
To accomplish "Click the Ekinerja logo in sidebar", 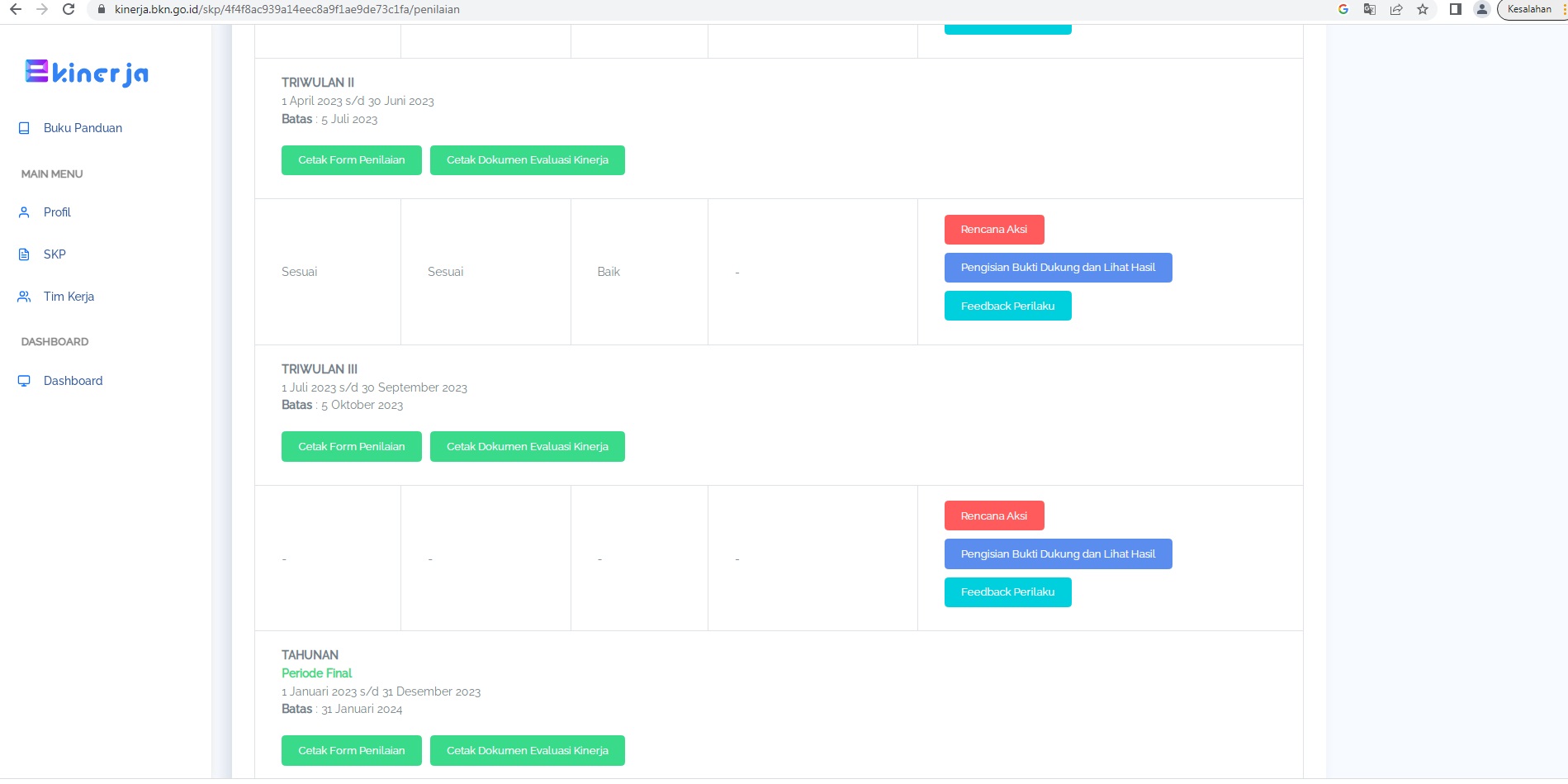I will click(x=87, y=73).
